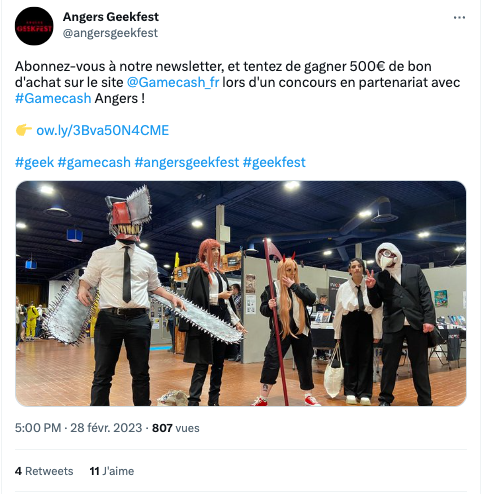View the 807 vues count

pyautogui.click(x=176, y=428)
